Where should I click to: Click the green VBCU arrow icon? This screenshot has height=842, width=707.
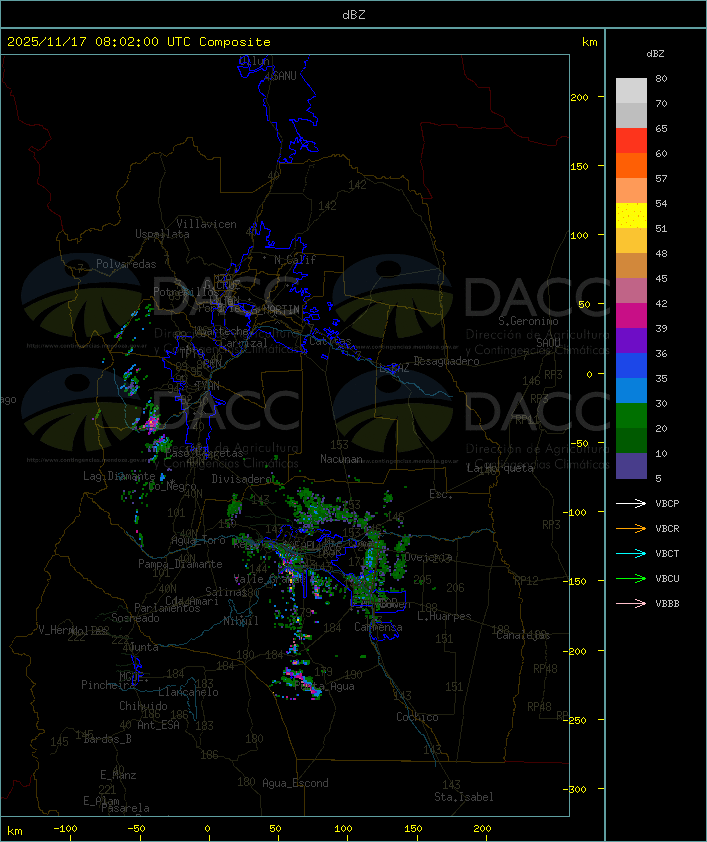631,578
